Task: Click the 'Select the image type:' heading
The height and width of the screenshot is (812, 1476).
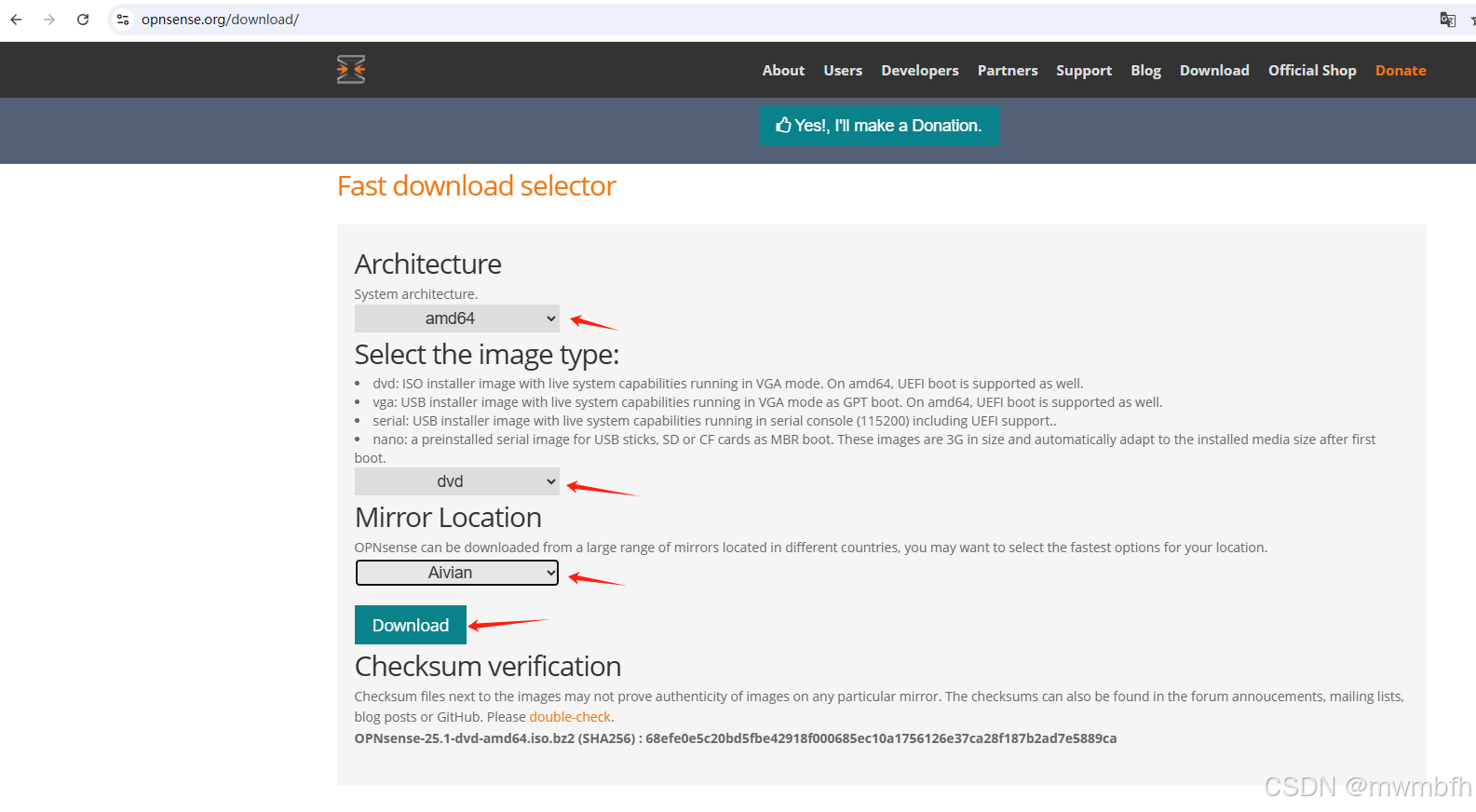Action: 487,355
